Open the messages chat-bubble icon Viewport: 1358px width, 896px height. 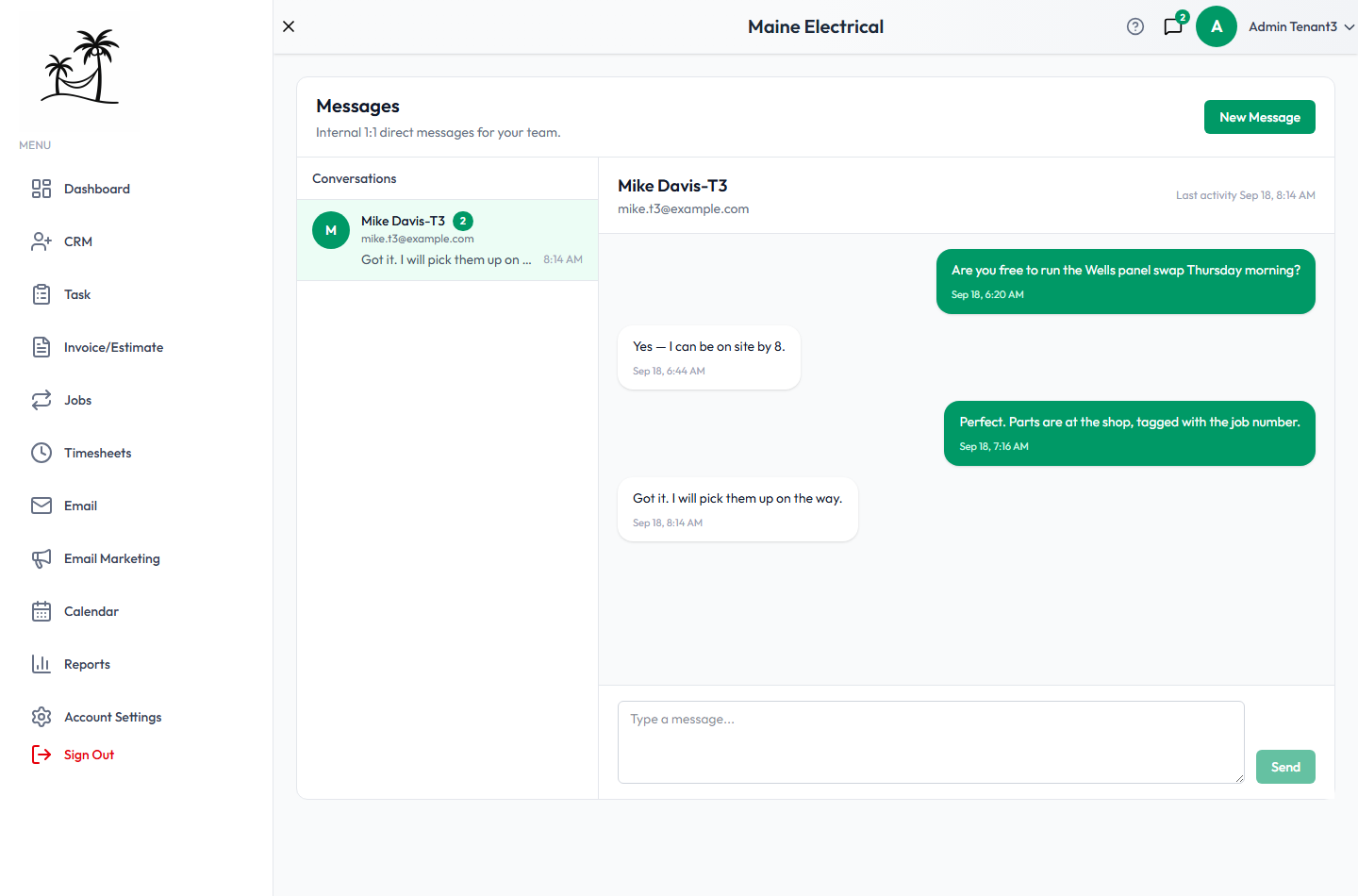point(1173,26)
